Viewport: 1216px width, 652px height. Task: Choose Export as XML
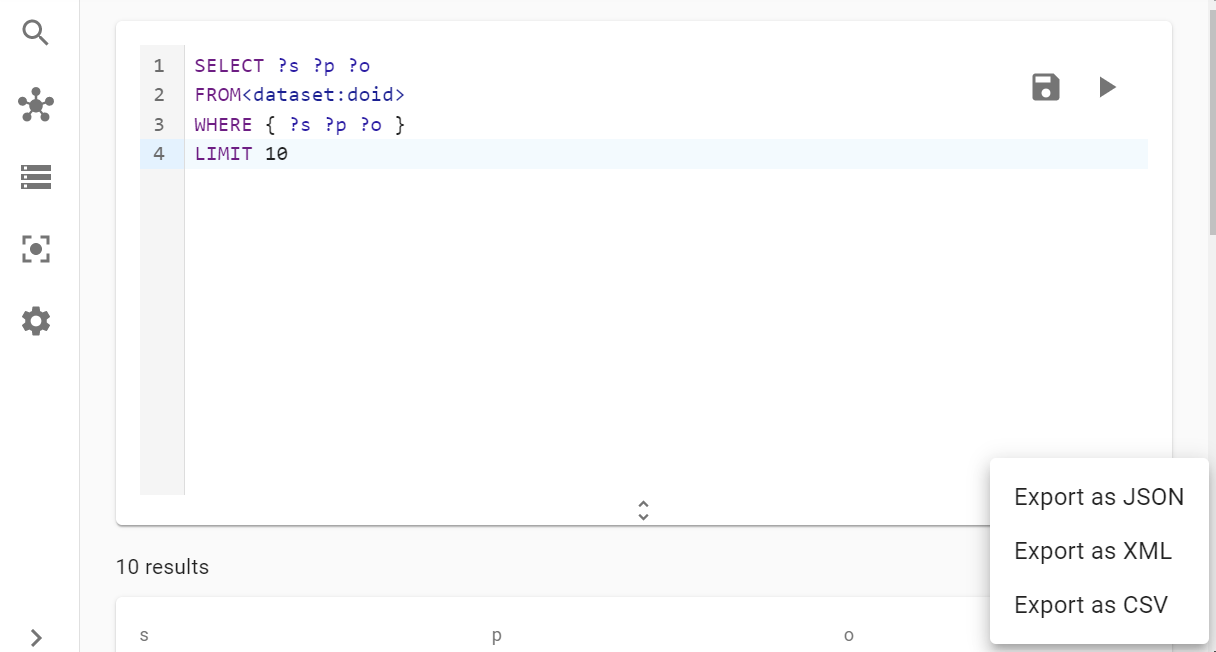(1092, 551)
